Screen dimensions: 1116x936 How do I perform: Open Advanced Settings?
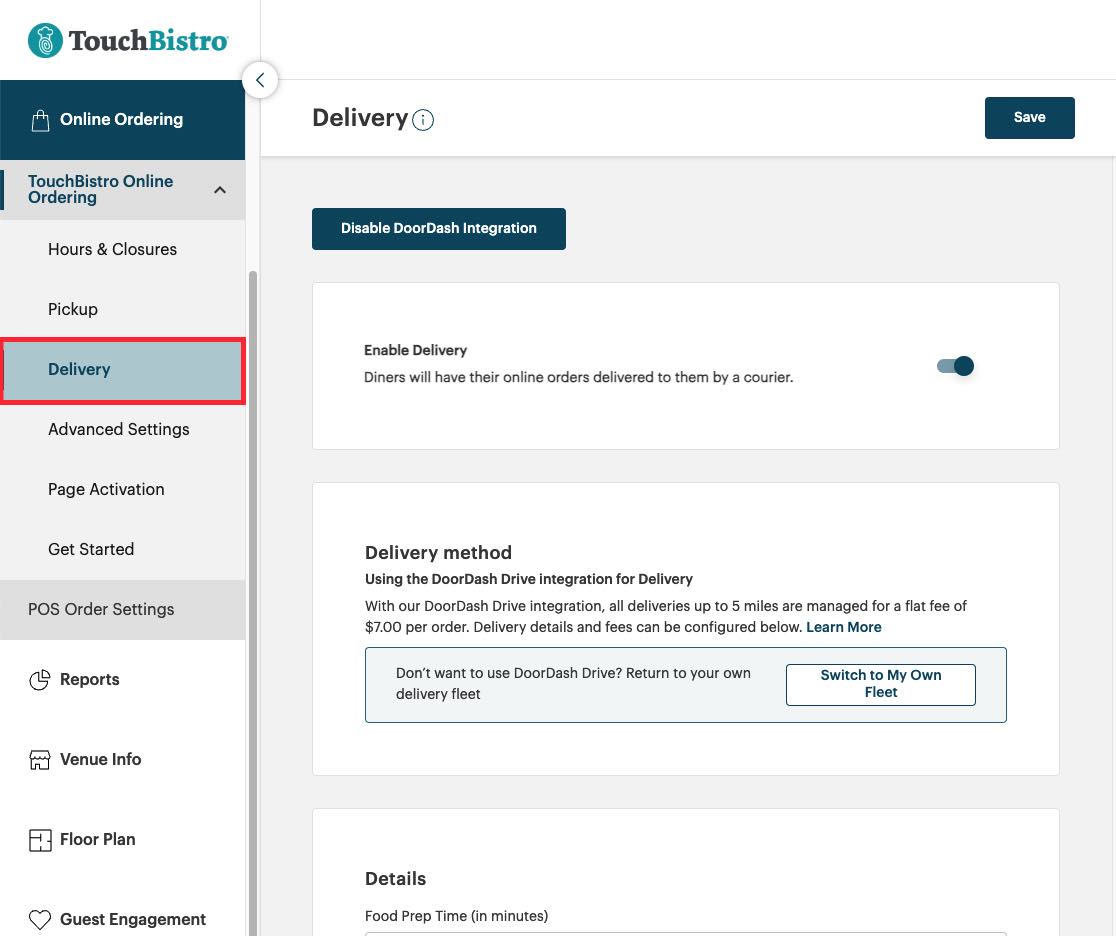118,429
